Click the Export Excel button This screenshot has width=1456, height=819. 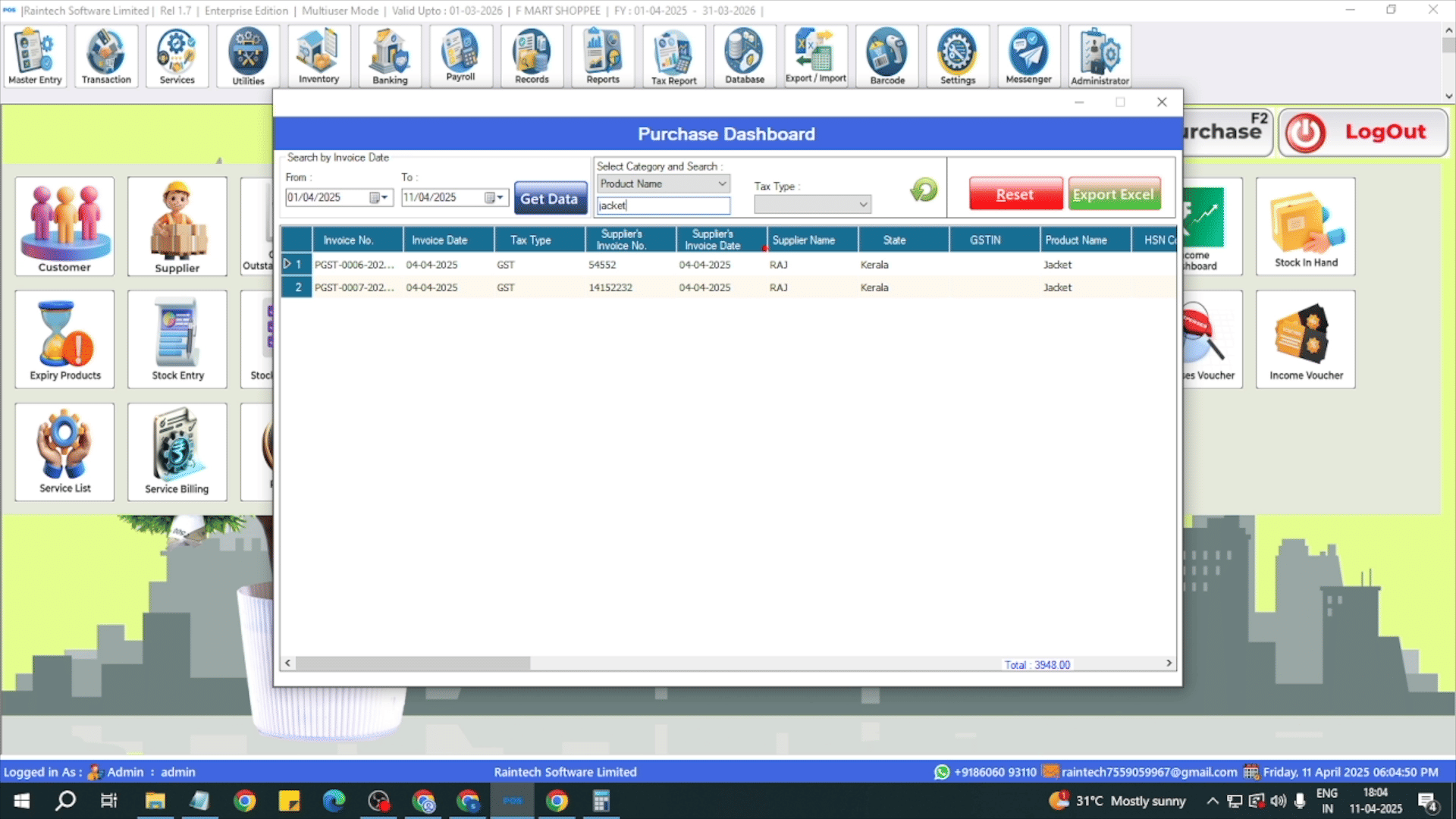[x=1113, y=194]
